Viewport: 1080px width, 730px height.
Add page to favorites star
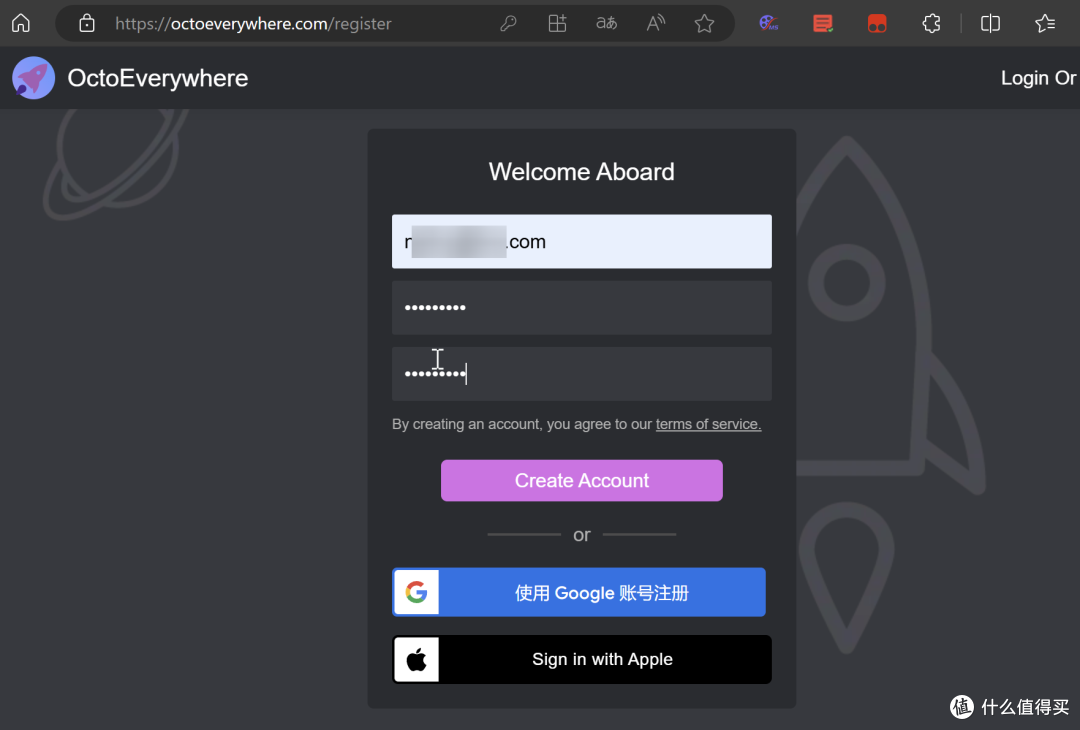[705, 23]
